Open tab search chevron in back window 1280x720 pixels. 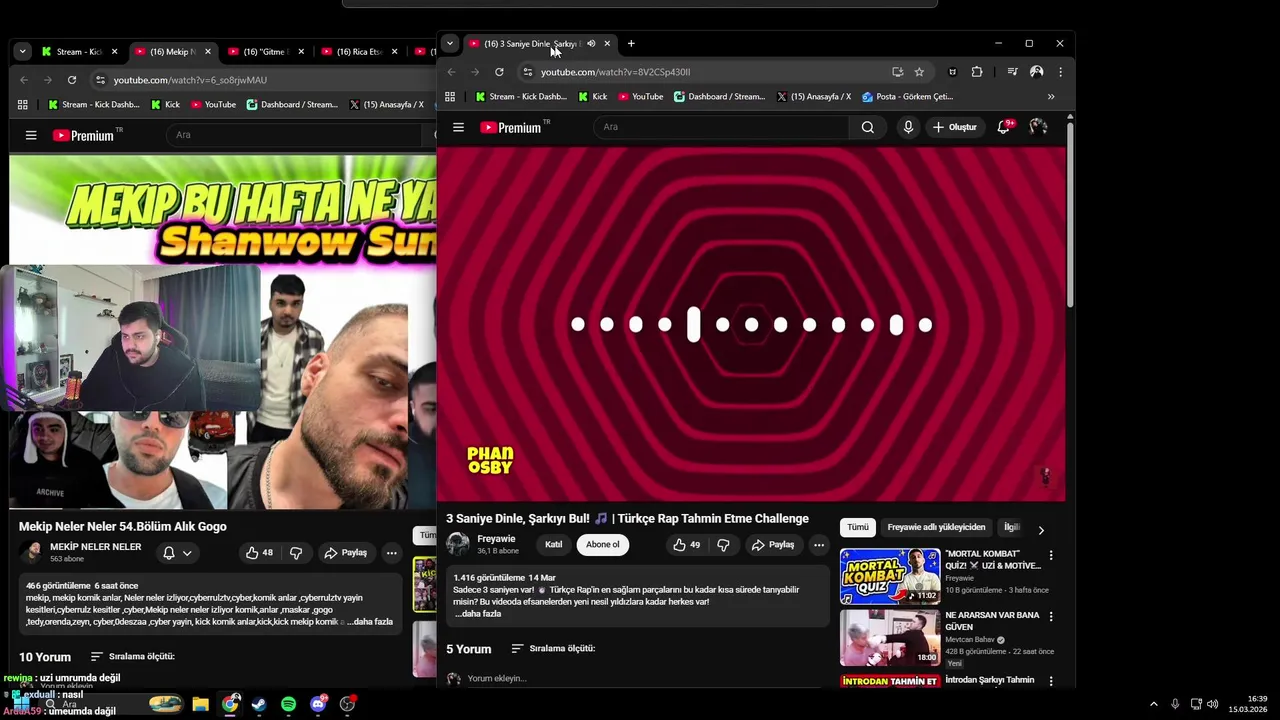click(x=22, y=52)
